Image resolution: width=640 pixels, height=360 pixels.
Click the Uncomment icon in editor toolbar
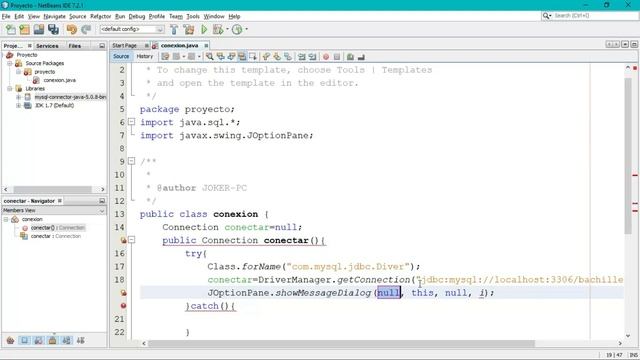(x=361, y=57)
